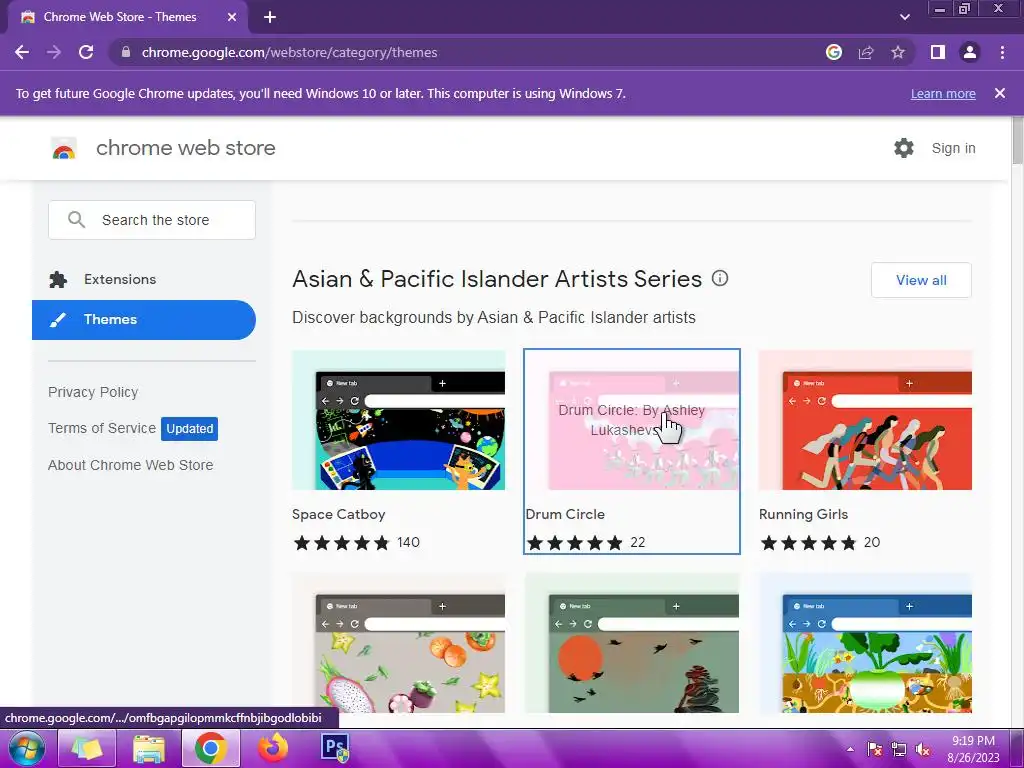
Task: Click the View all button
Action: coord(921,280)
